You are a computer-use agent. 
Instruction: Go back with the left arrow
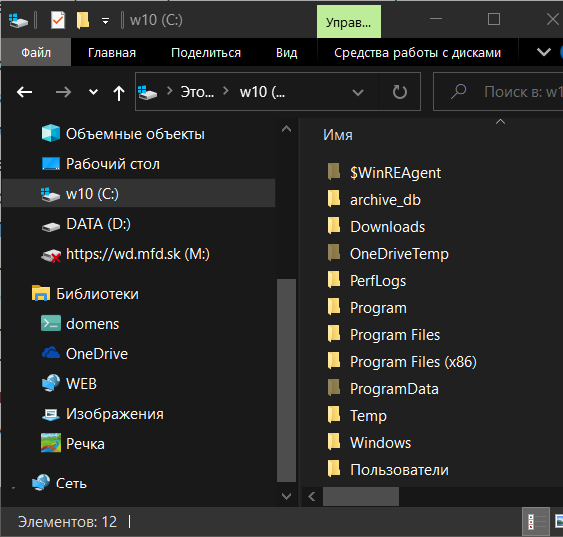pyautogui.click(x=24, y=92)
